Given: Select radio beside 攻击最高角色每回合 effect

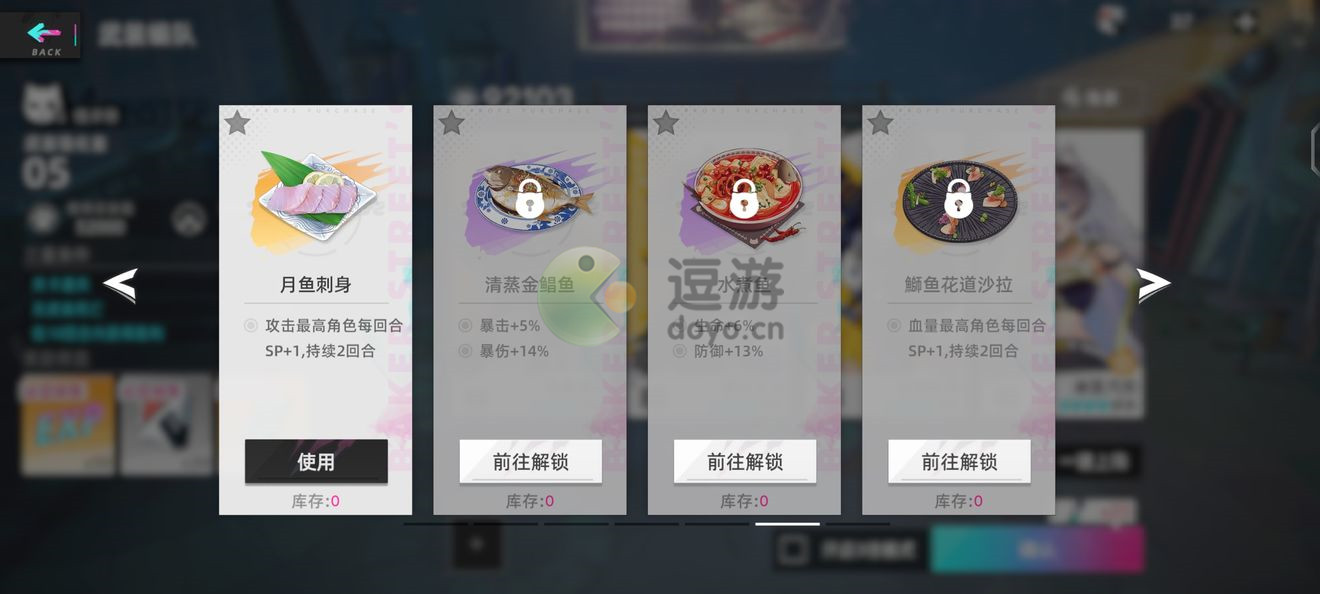Looking at the screenshot, I should pos(250,326).
